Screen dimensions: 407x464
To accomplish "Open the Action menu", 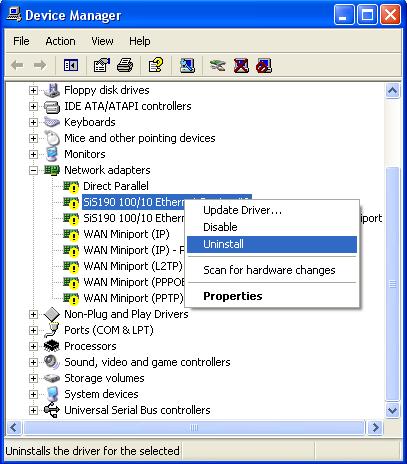I will [x=60, y=41].
